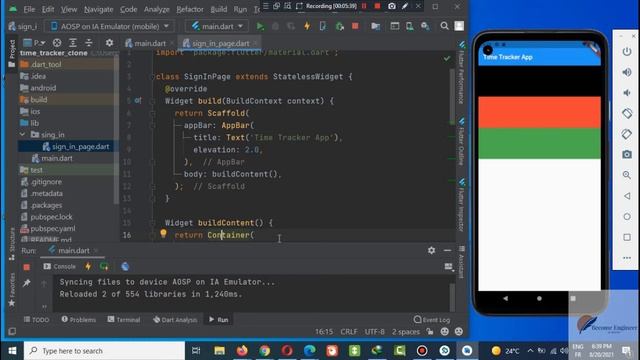Hot reload from the Run console toolbar
This screenshot has width=640, height=360.
point(88,267)
